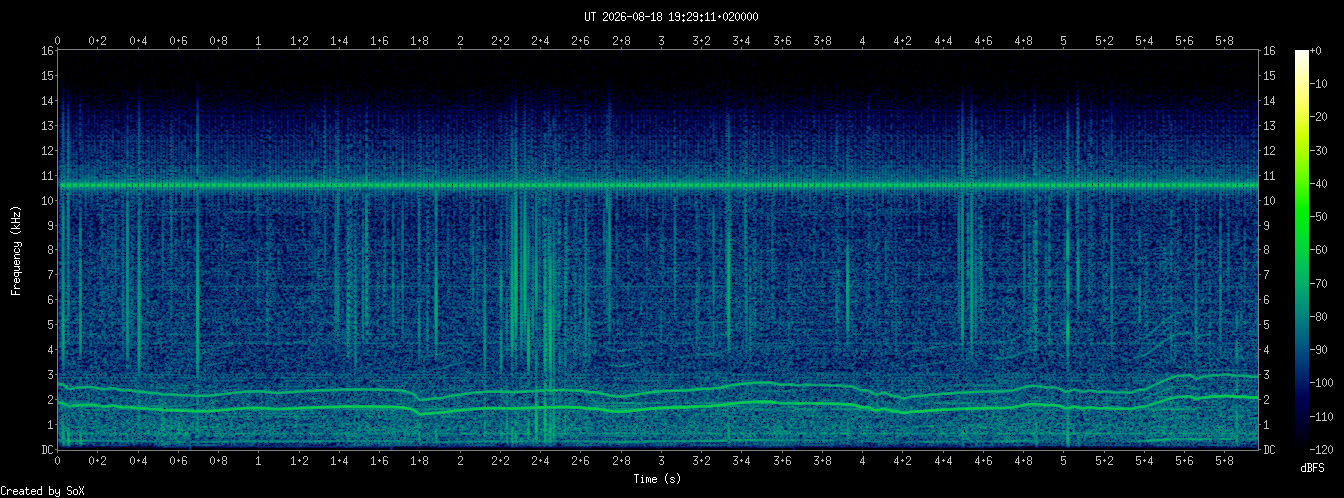Screen dimensions: 1344x498
Task: Click the dBFS label under the color scale
Action: [1312, 467]
